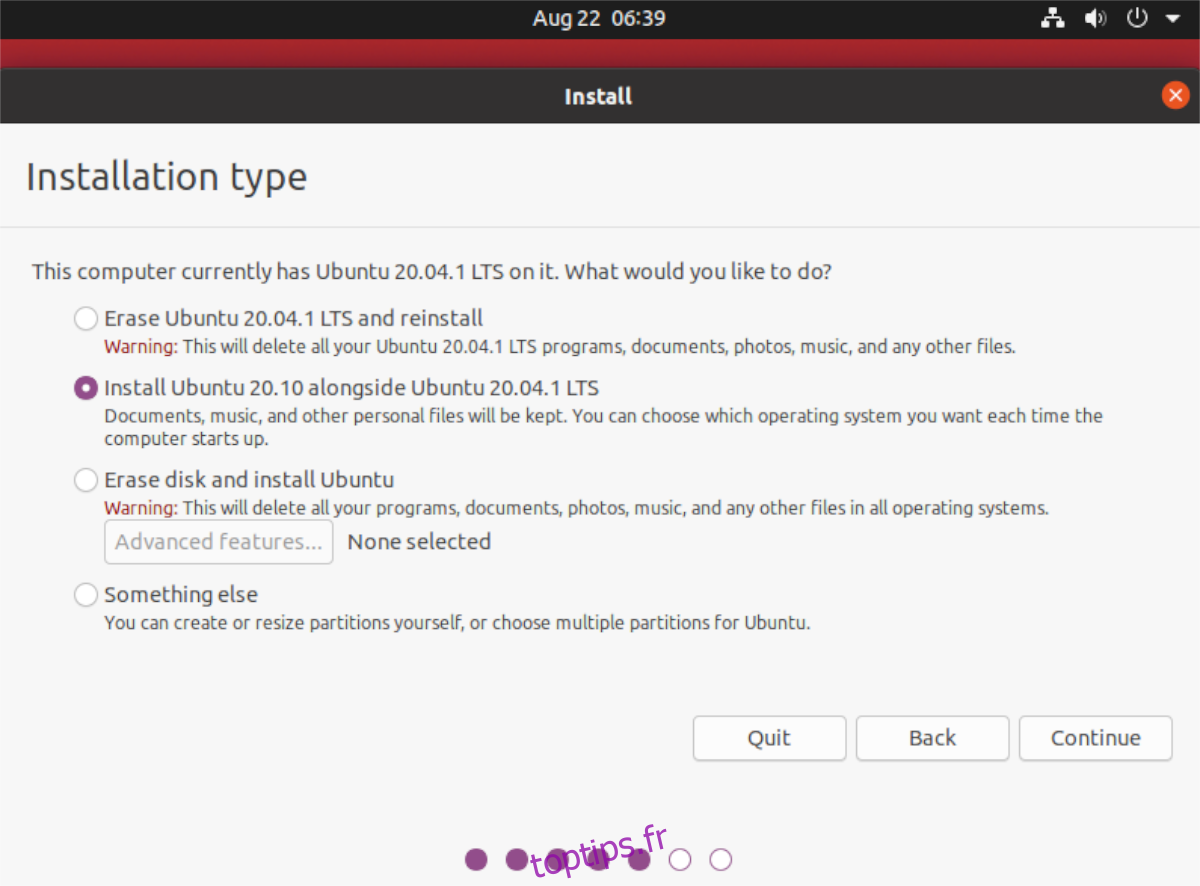The image size is (1200, 886).
Task: Click Continue to proceed with installation
Action: click(x=1095, y=738)
